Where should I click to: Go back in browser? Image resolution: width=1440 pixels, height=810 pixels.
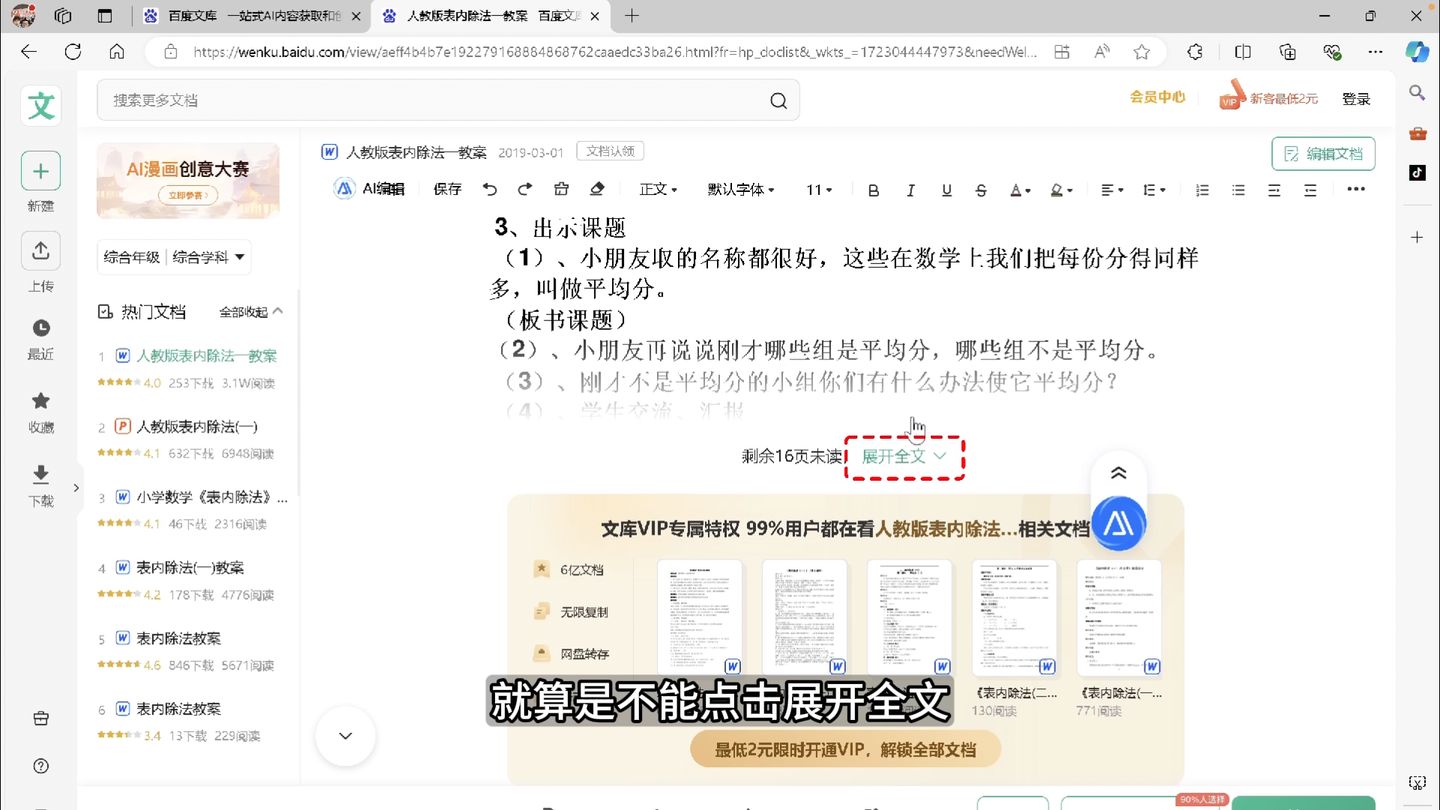[x=28, y=52]
